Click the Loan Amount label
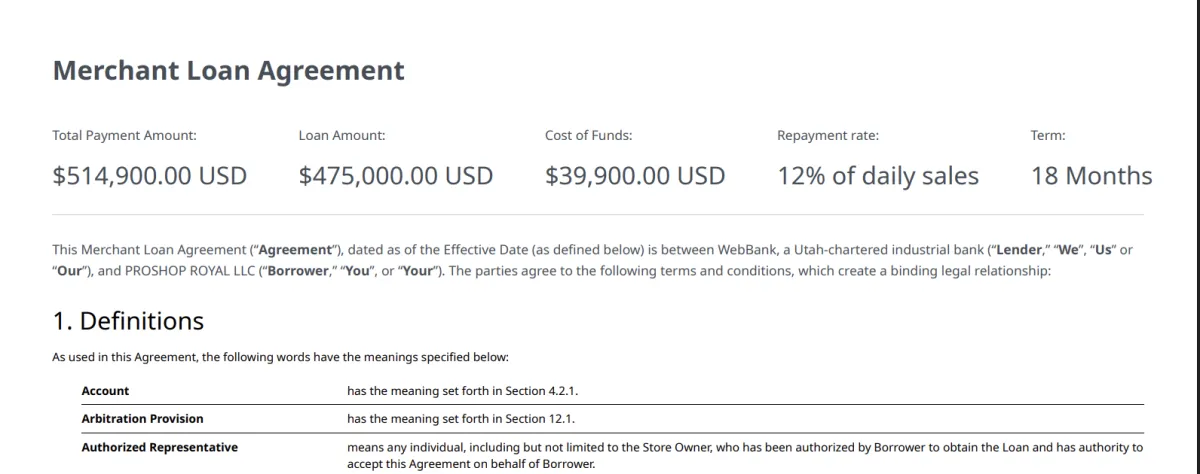 341,135
